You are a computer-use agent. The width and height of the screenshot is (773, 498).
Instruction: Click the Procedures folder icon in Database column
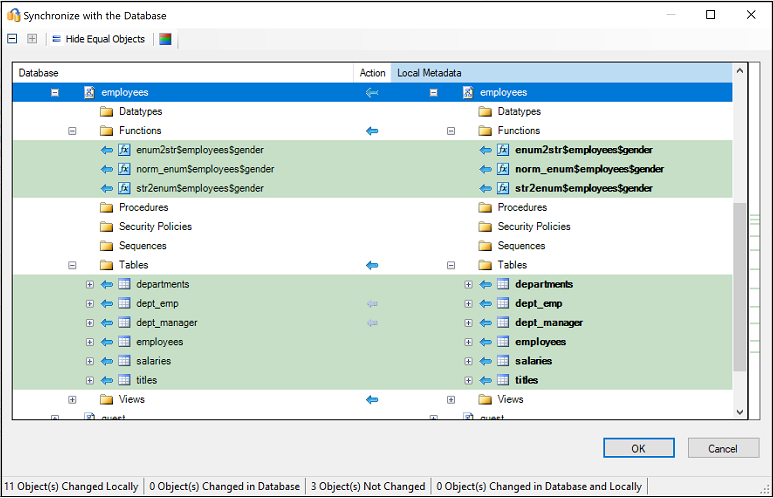[x=106, y=208]
